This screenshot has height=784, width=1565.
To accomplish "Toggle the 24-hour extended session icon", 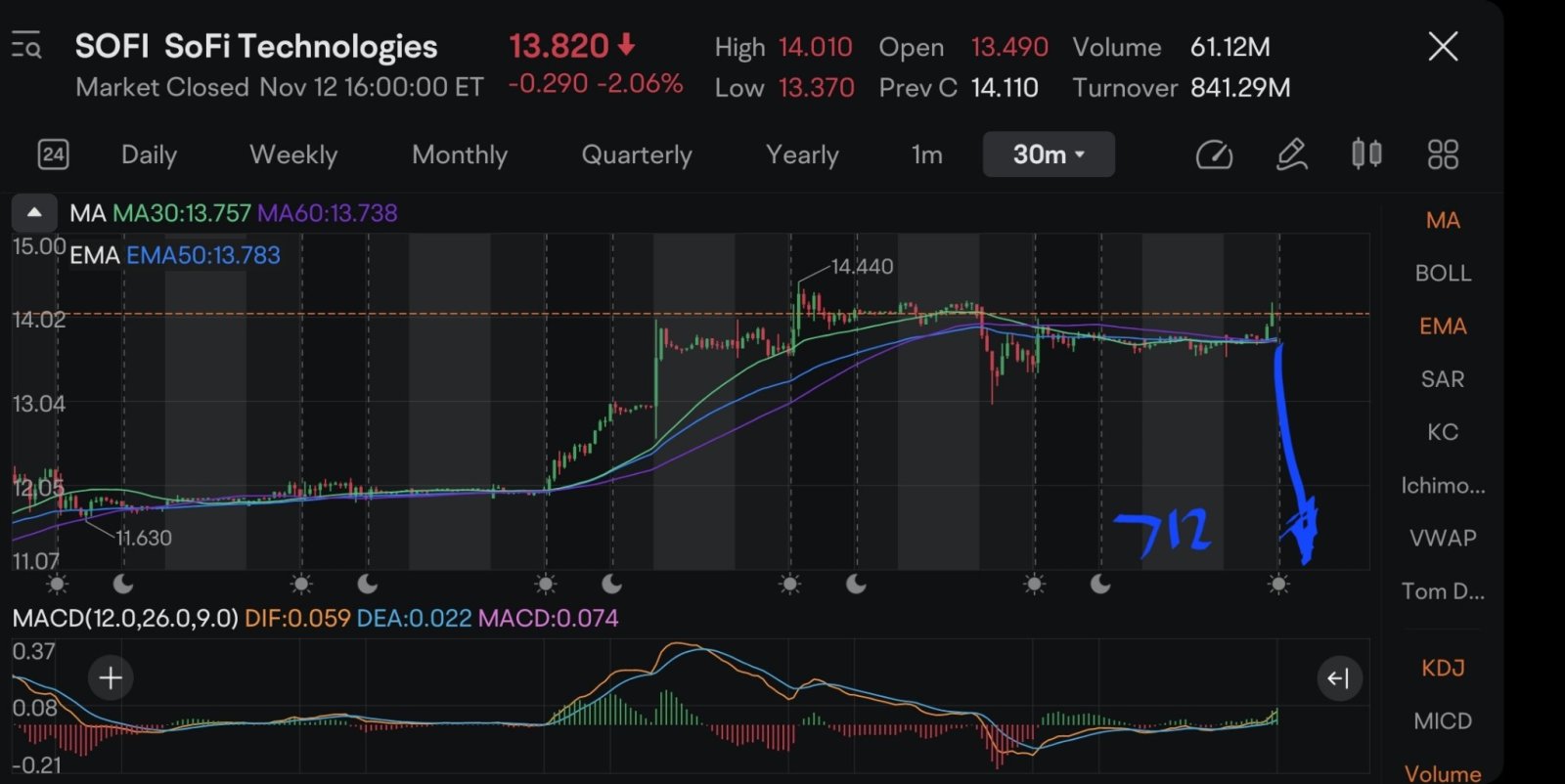I will point(53,154).
